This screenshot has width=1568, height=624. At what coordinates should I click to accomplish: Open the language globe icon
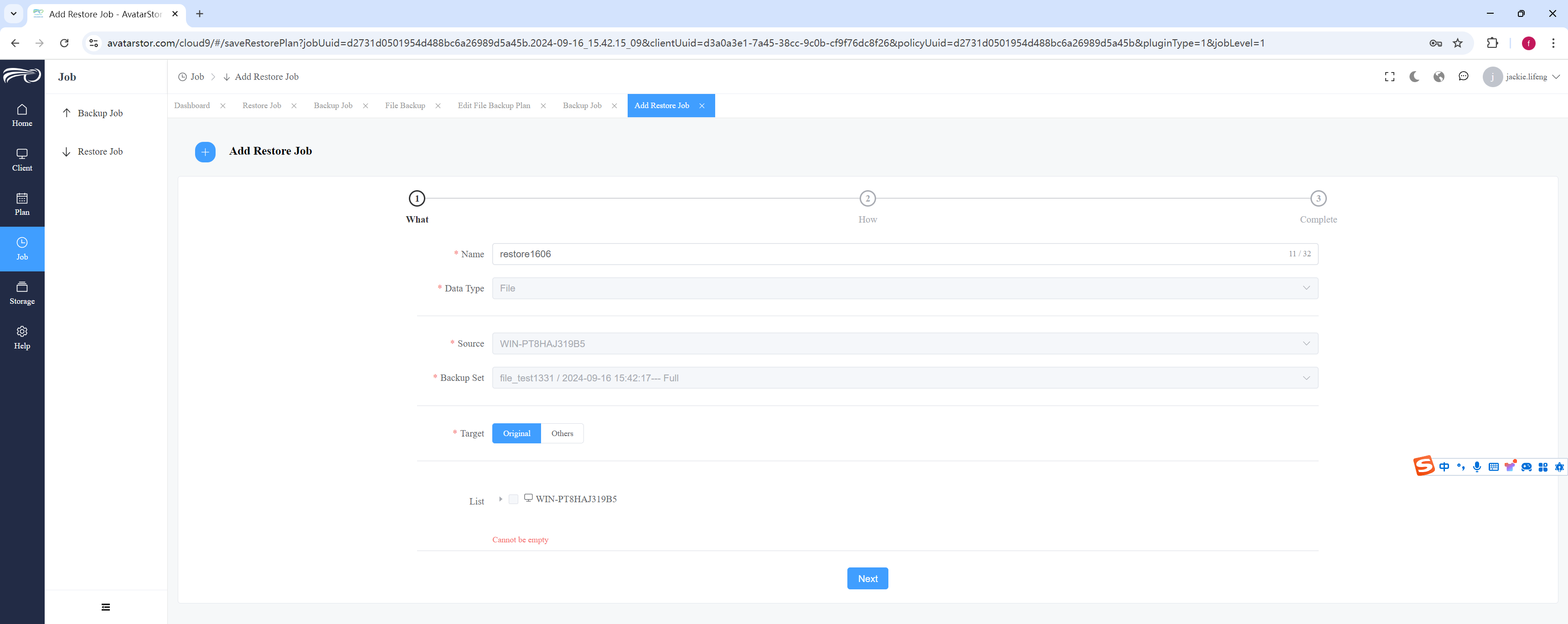[1439, 77]
